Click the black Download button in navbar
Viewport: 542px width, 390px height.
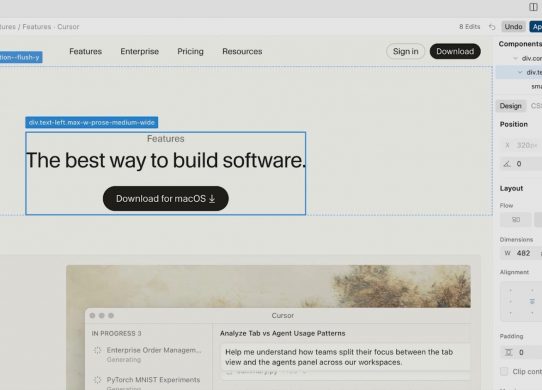point(455,52)
